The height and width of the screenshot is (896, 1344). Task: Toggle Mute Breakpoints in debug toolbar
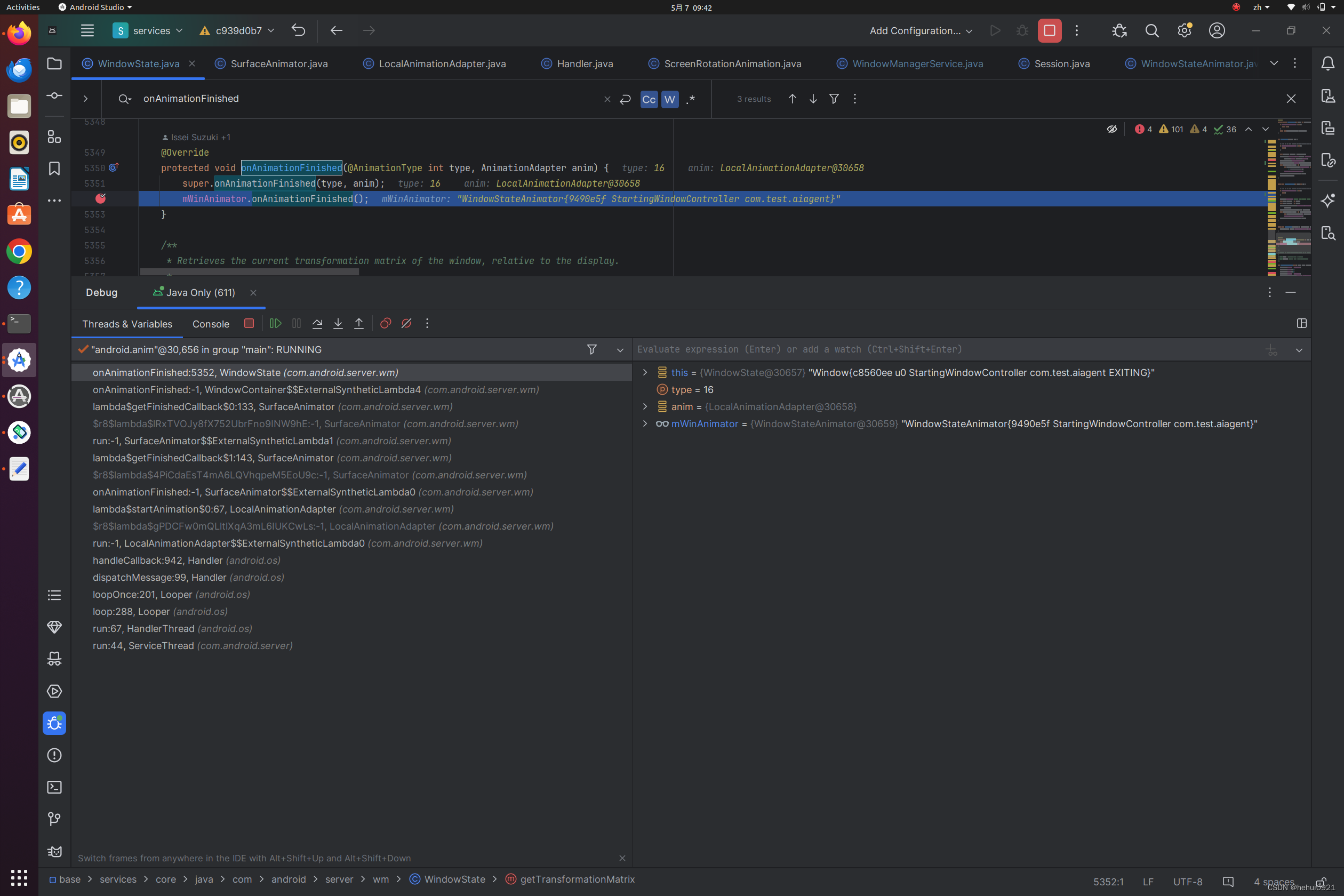click(406, 323)
